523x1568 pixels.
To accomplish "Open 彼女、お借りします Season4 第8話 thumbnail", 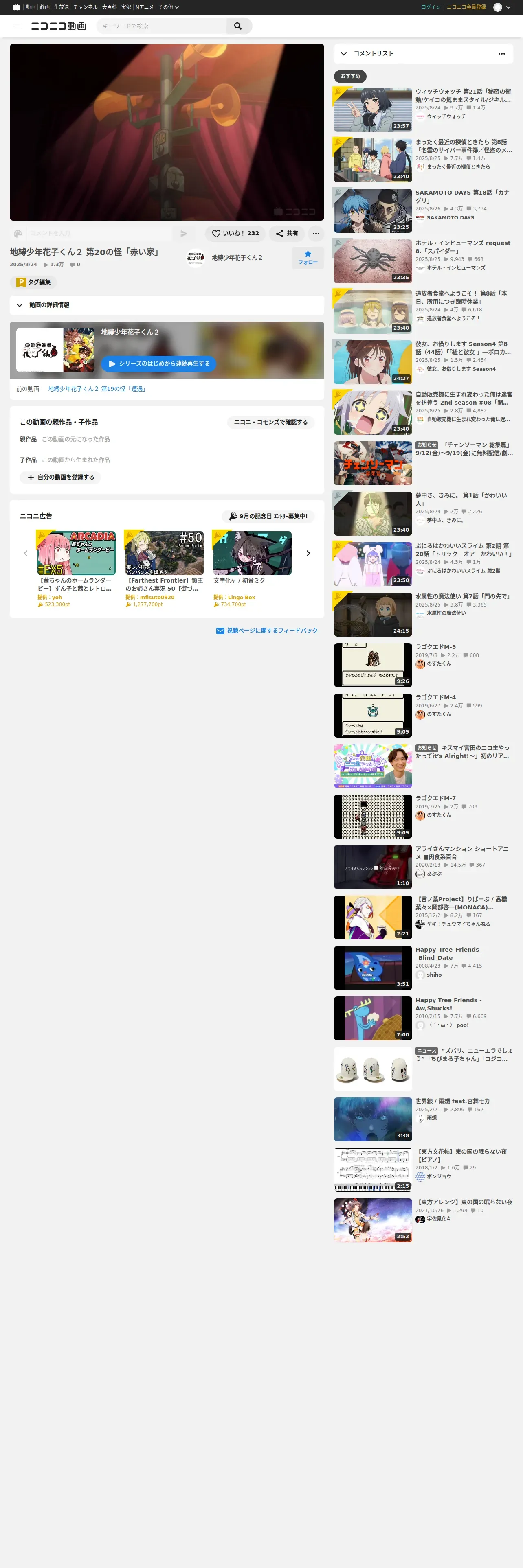I will (x=373, y=362).
